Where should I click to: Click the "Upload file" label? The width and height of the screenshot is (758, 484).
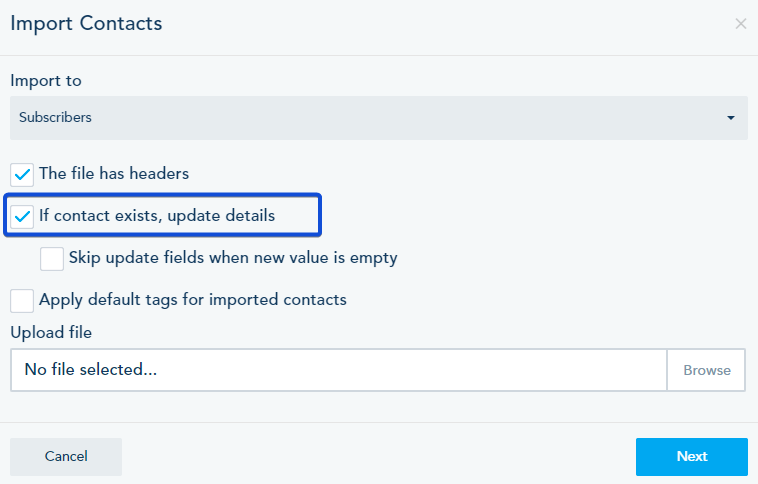click(x=51, y=332)
